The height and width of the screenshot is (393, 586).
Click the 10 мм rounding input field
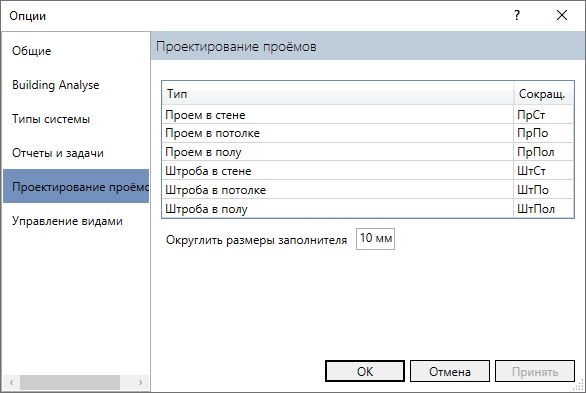pos(375,239)
